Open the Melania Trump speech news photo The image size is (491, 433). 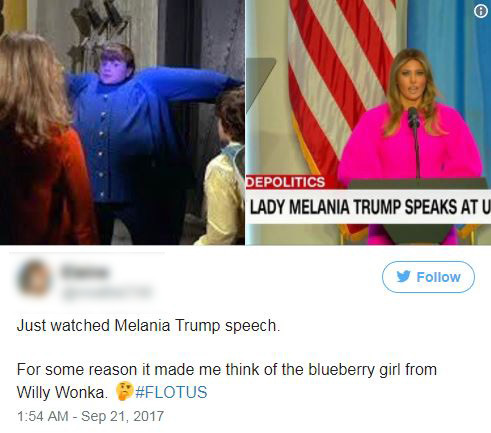pyautogui.click(x=369, y=122)
